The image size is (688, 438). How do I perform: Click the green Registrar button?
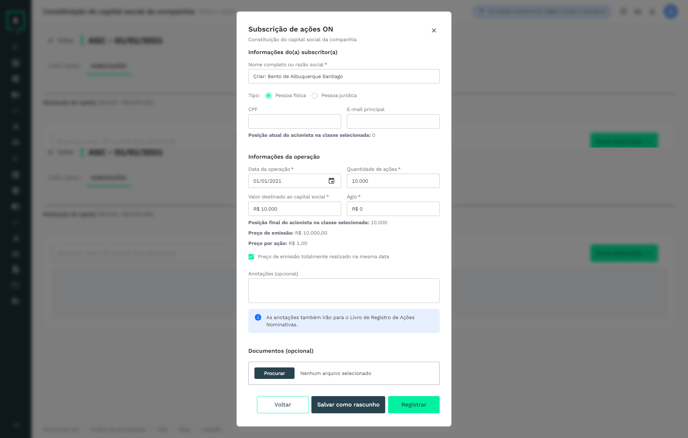(414, 405)
